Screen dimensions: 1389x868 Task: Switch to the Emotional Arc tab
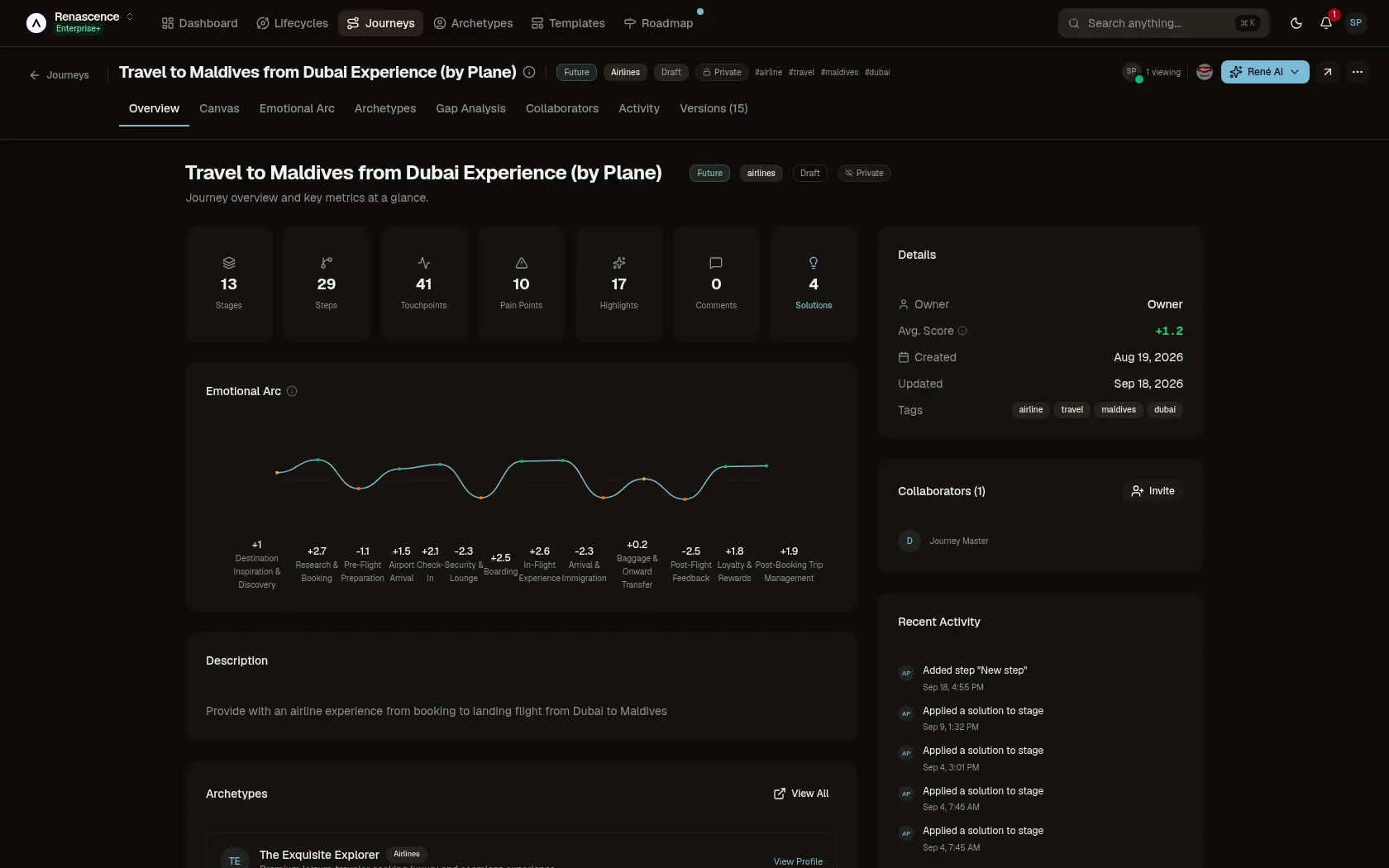(x=297, y=108)
